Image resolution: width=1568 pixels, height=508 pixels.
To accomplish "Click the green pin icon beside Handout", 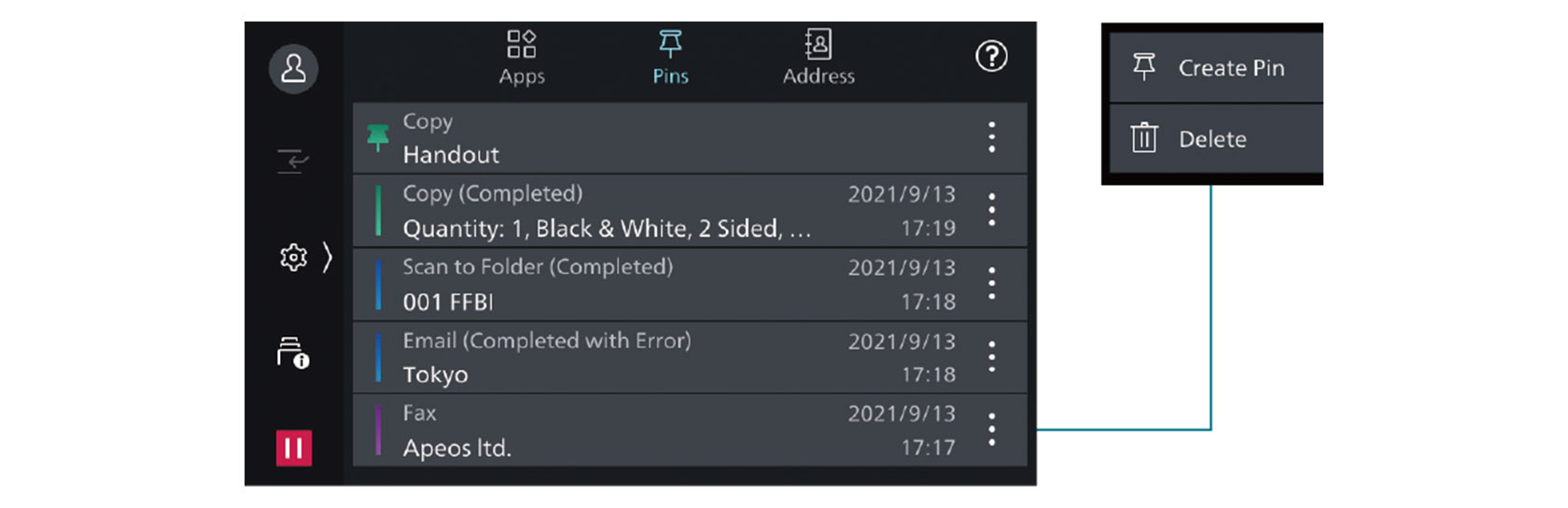I will (x=378, y=137).
